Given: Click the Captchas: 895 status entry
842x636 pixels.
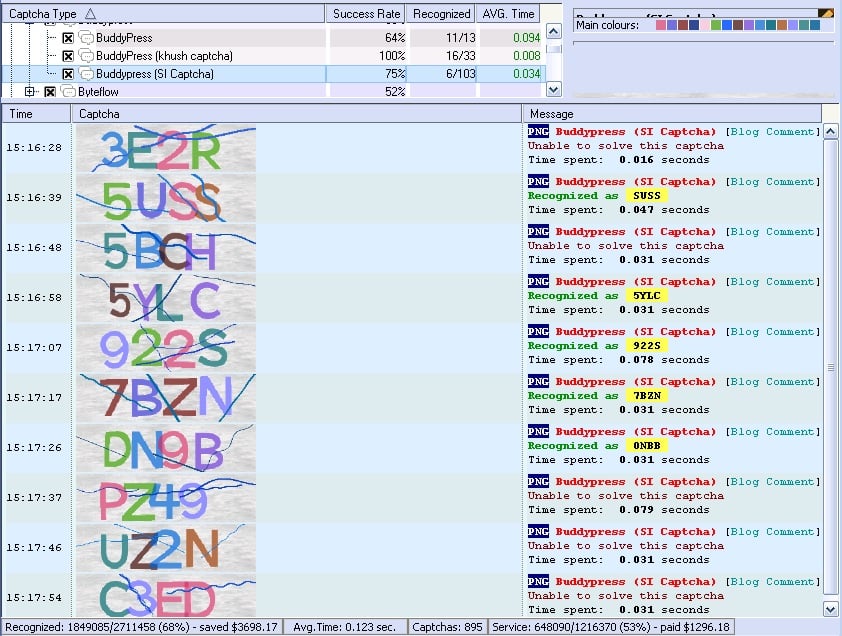Looking at the screenshot, I should [x=447, y=627].
